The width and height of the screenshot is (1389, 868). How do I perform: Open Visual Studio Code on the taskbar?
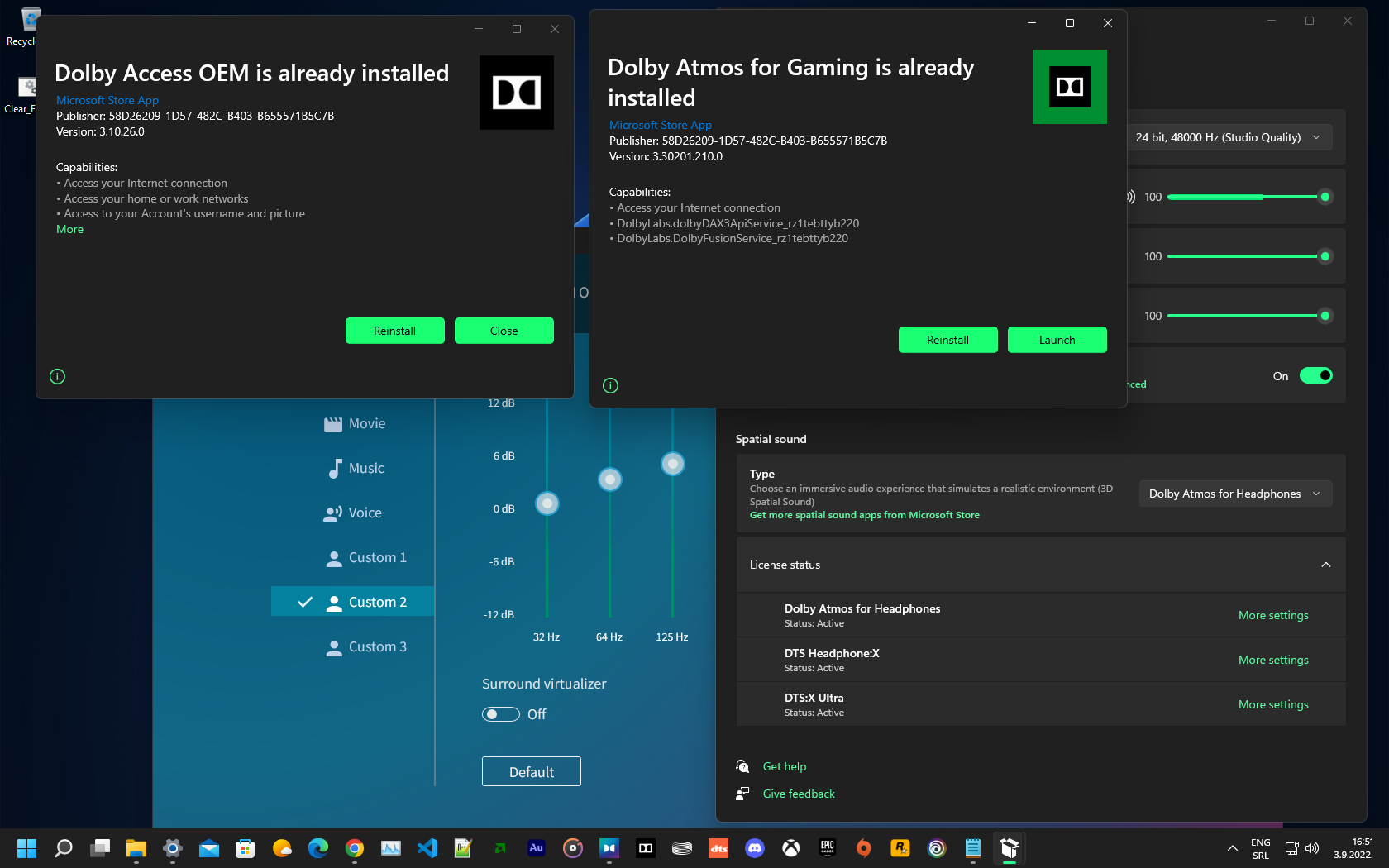point(427,848)
